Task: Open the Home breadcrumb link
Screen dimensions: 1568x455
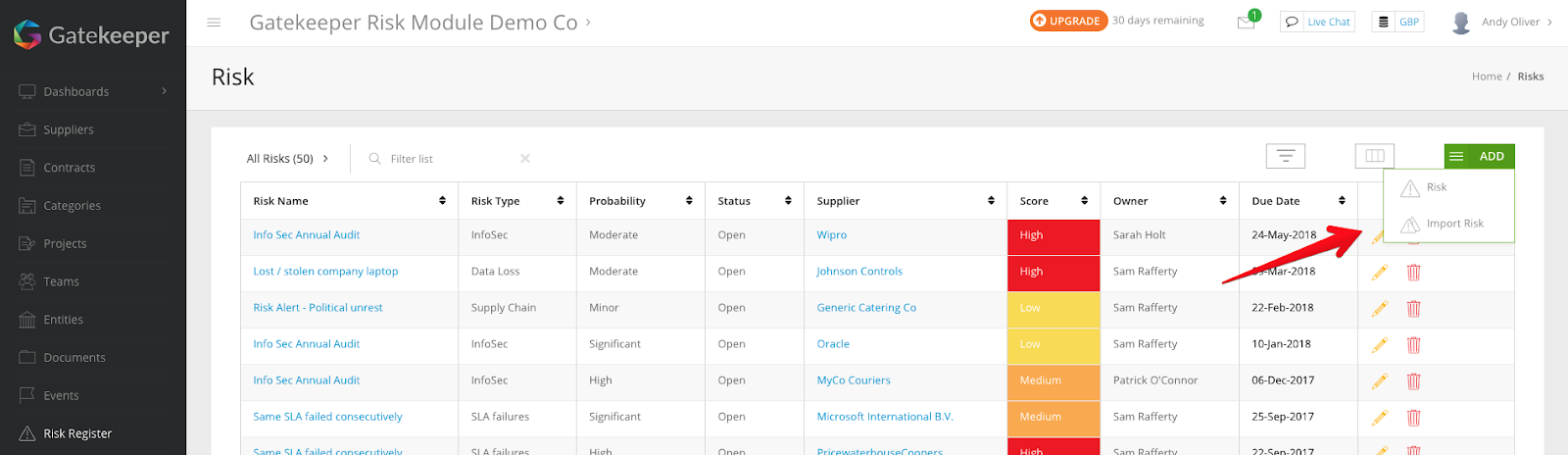Action: click(1487, 76)
